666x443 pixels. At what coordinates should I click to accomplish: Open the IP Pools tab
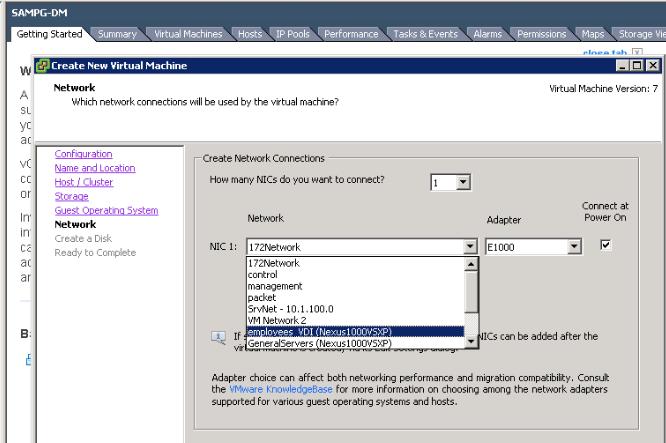pyautogui.click(x=293, y=34)
